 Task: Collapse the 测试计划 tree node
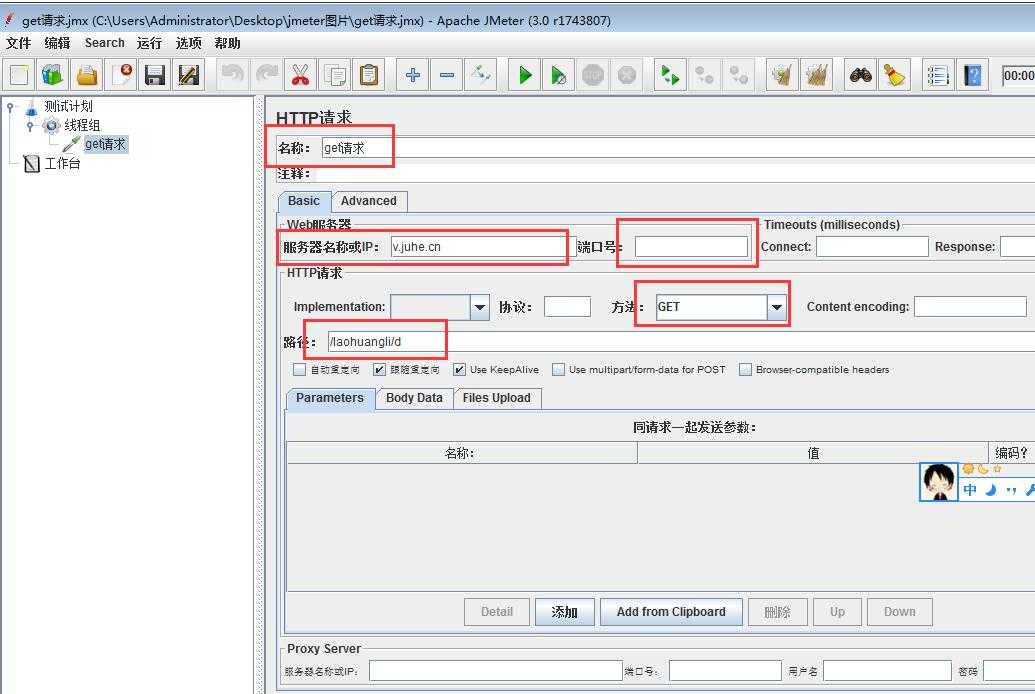[x=10, y=106]
